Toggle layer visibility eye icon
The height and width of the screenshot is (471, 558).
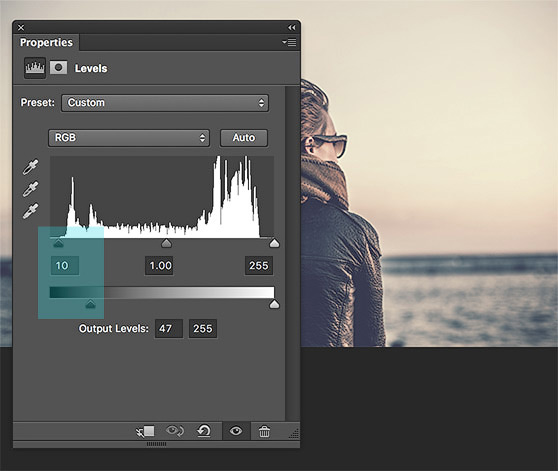point(236,431)
